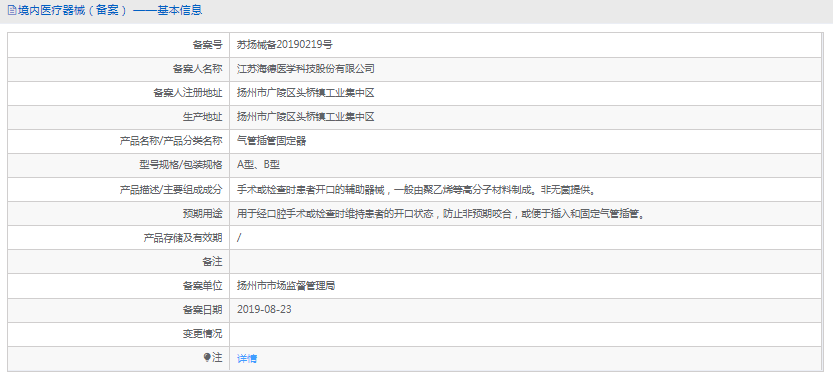Screen dimensions: 833x378
Task: Click the 型号规格/包装规格 label
Action: pos(181,165)
